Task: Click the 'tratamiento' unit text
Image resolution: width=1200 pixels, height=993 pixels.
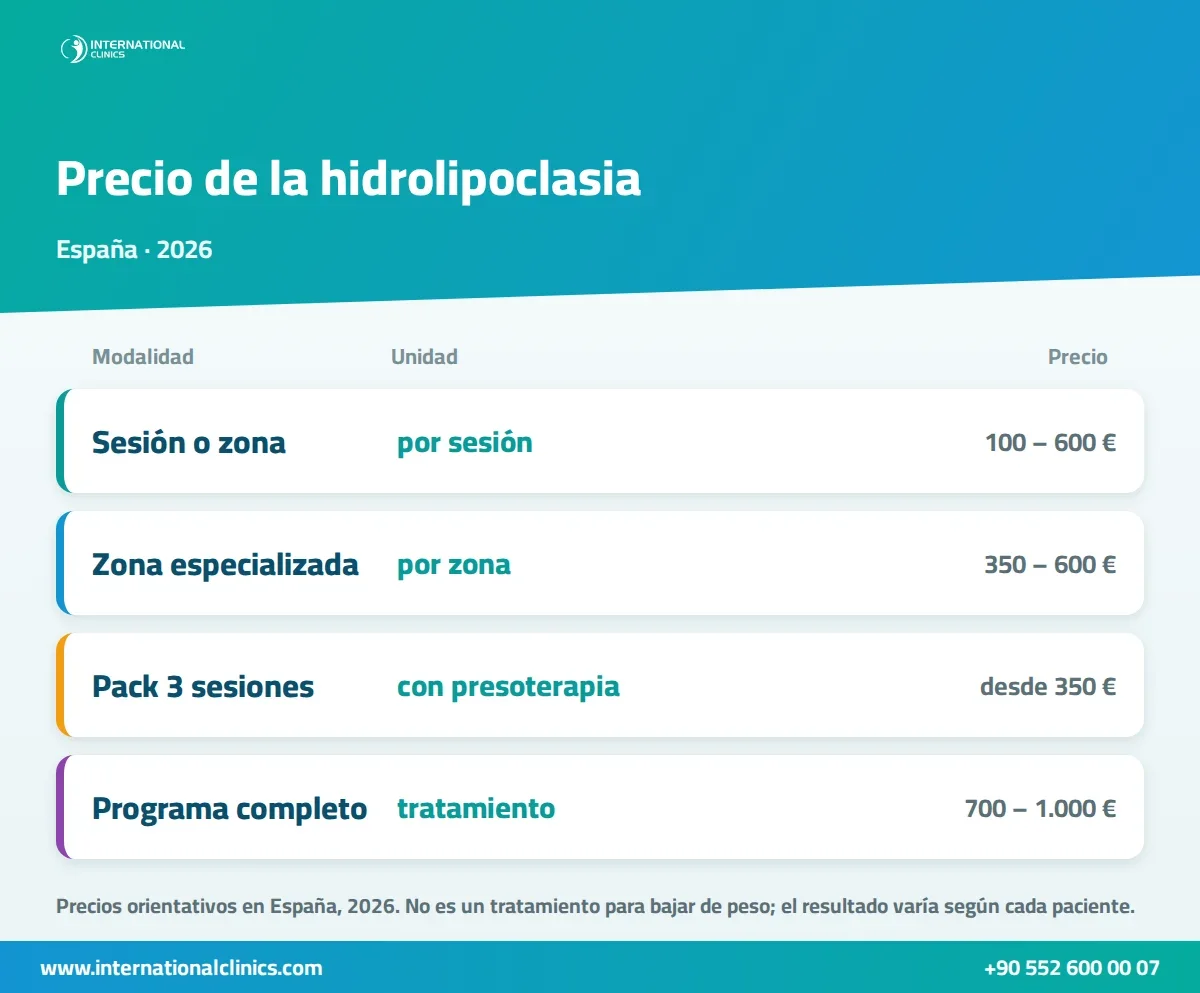Action: click(476, 808)
